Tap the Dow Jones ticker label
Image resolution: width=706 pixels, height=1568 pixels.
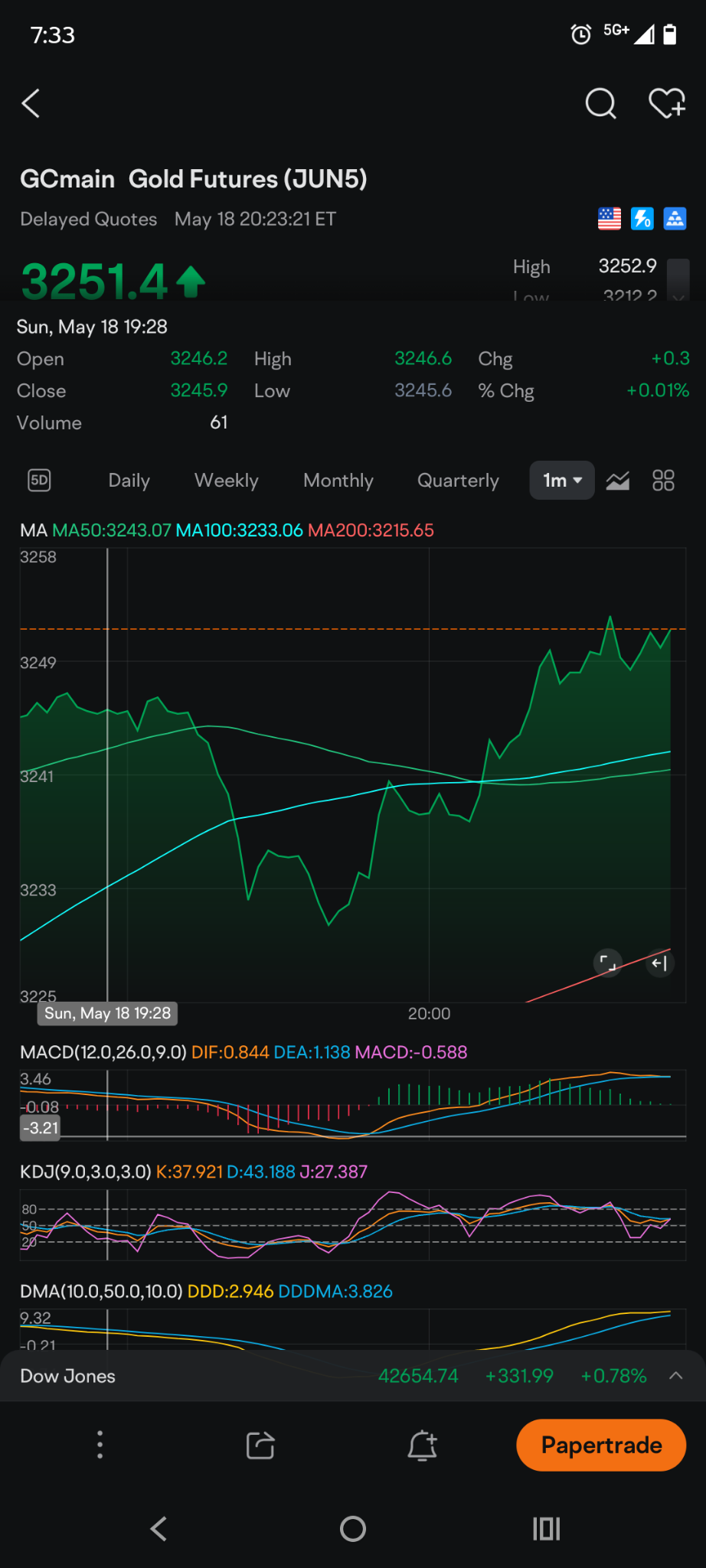[x=67, y=1376]
